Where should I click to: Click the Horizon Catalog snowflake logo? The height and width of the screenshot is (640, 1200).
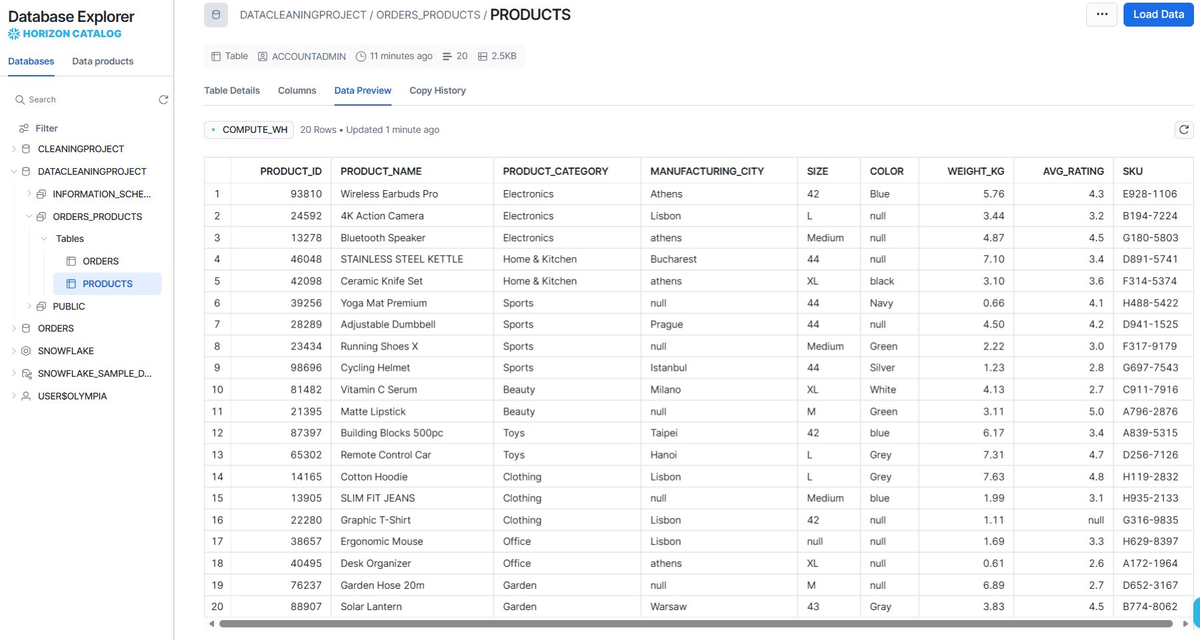point(13,34)
